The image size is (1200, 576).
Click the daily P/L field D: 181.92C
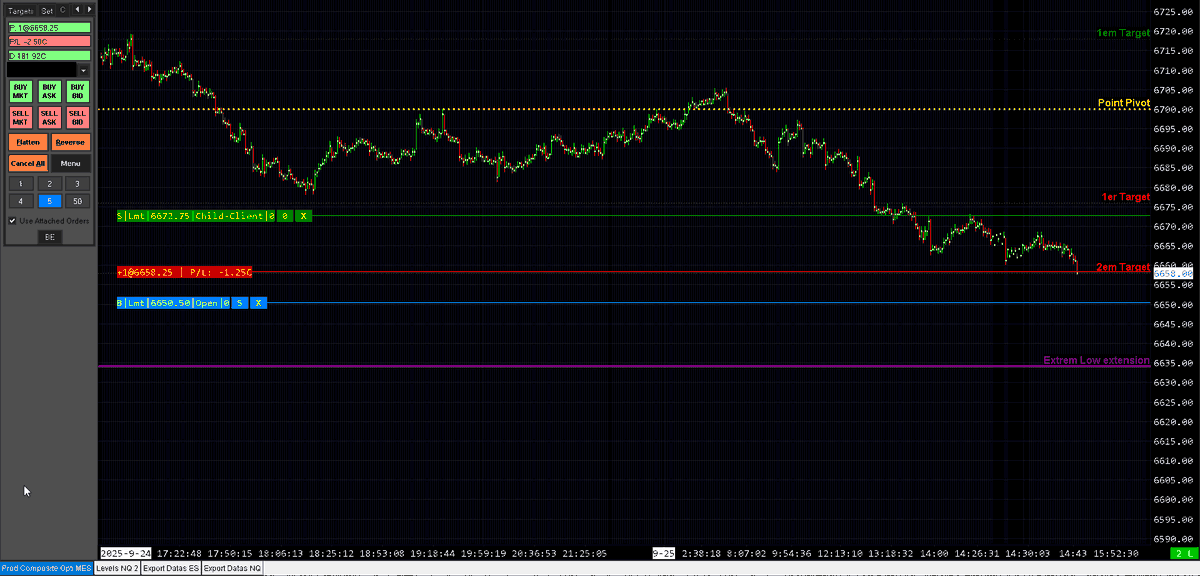(49, 56)
